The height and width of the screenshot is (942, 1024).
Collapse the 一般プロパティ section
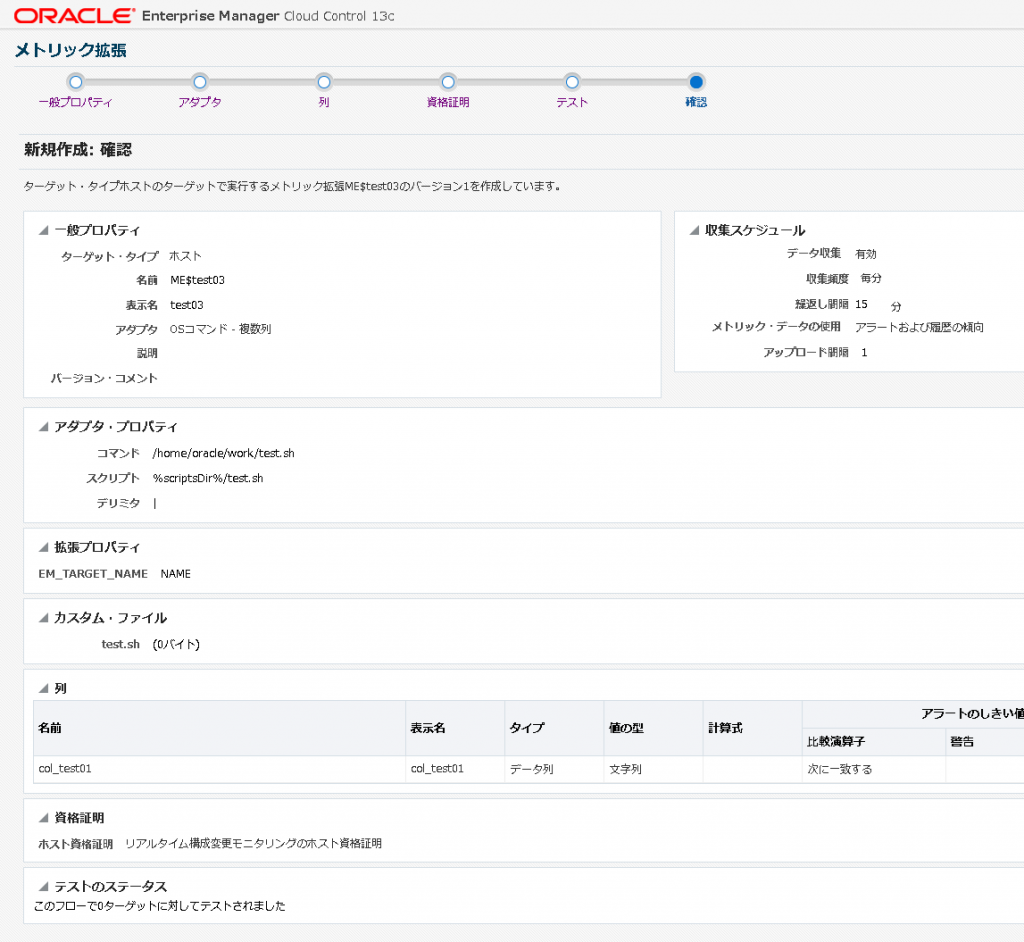tap(44, 230)
